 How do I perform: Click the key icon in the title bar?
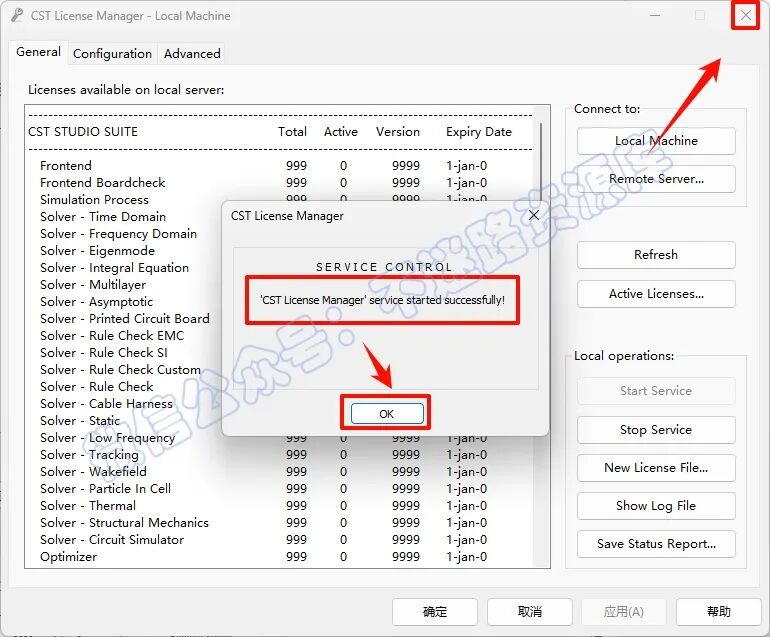click(17, 15)
